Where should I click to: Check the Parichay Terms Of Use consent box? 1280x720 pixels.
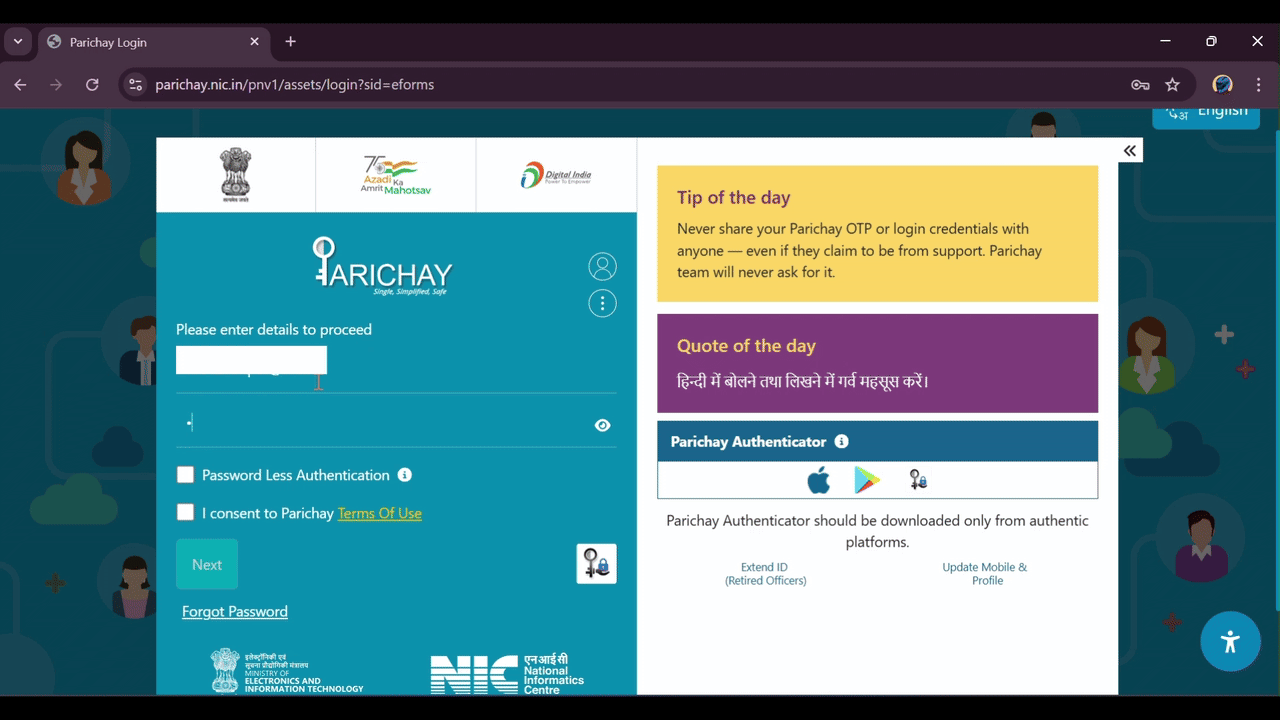click(185, 512)
